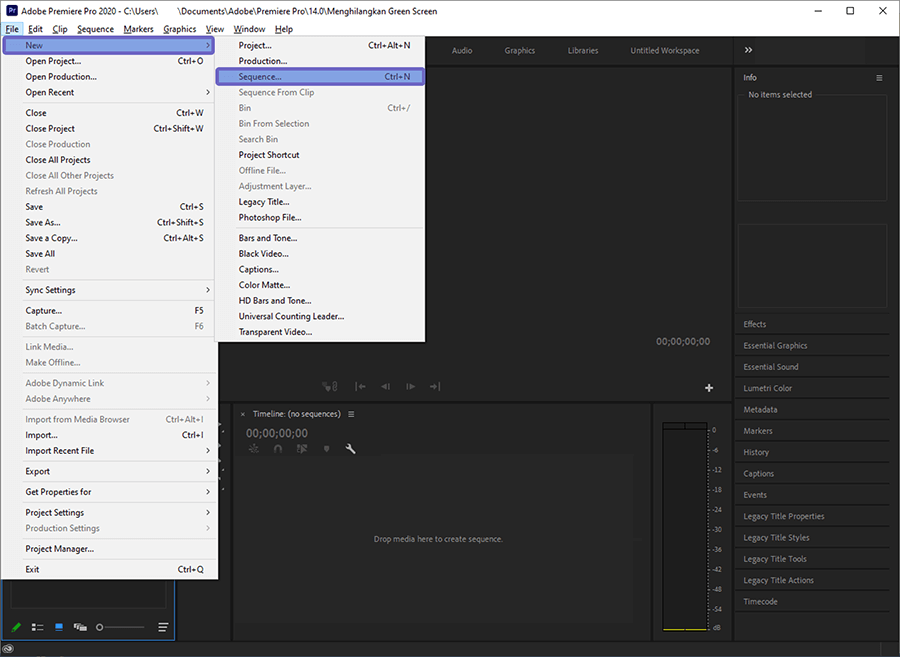Expand the New submenu in File menu
The image size is (900, 657).
point(109,45)
